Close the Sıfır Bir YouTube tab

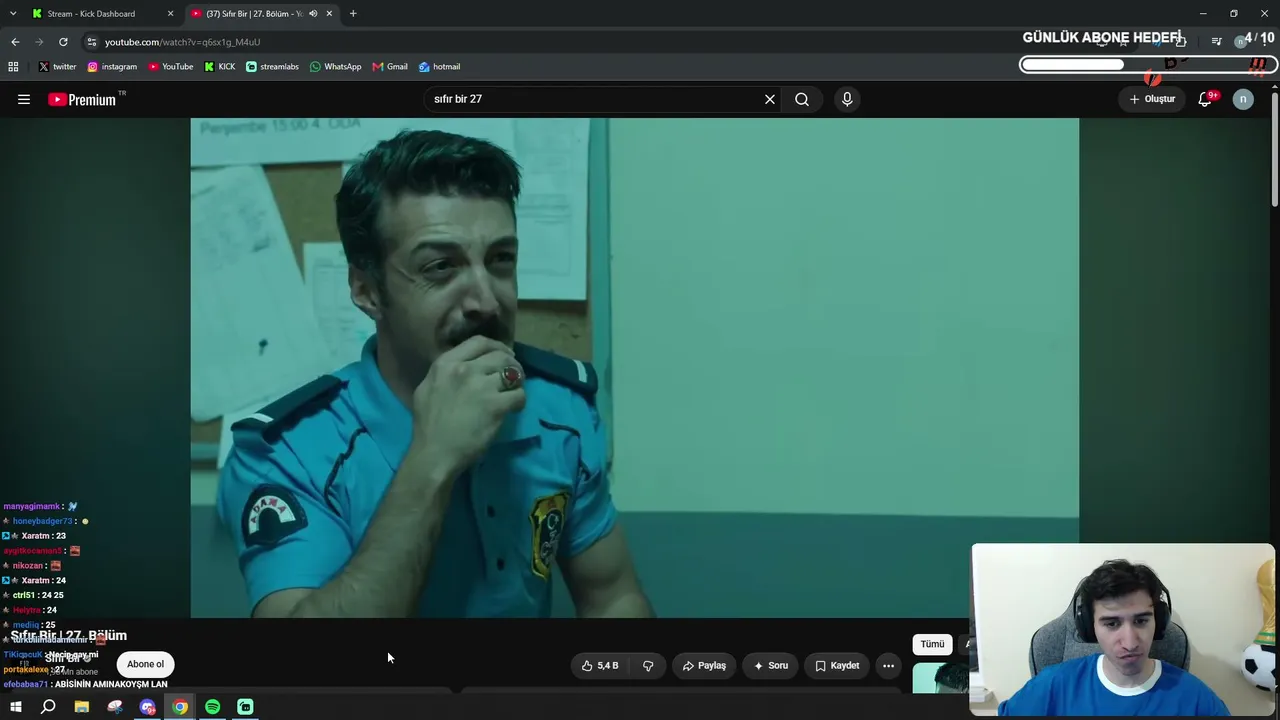(329, 14)
